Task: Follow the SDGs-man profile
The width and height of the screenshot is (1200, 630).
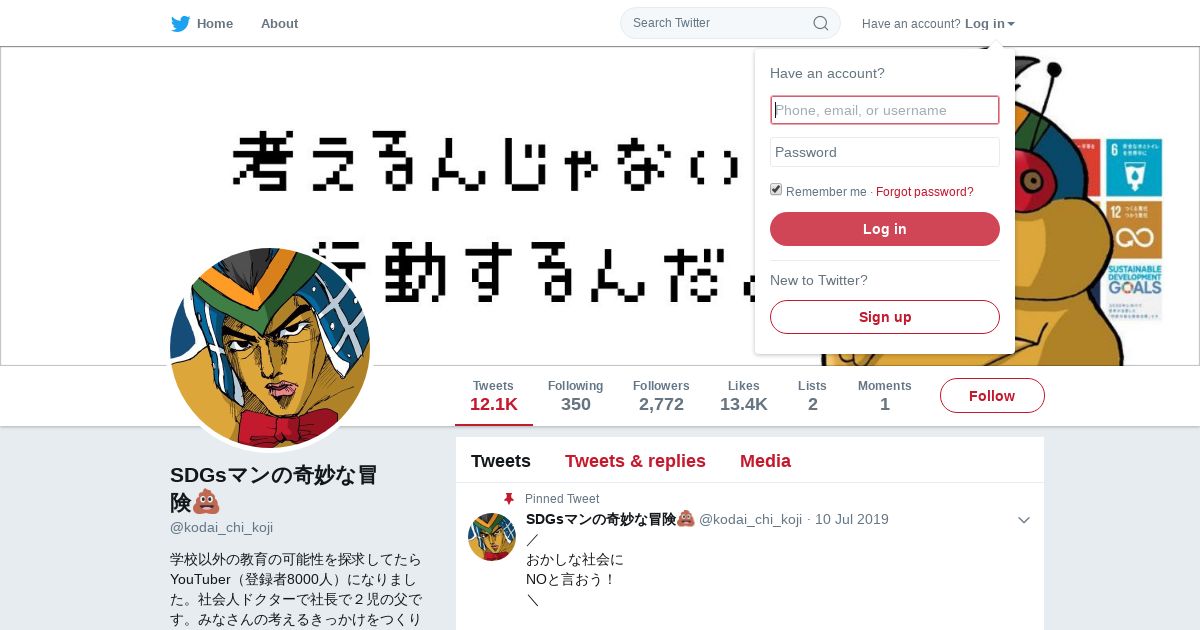Action: click(x=992, y=396)
